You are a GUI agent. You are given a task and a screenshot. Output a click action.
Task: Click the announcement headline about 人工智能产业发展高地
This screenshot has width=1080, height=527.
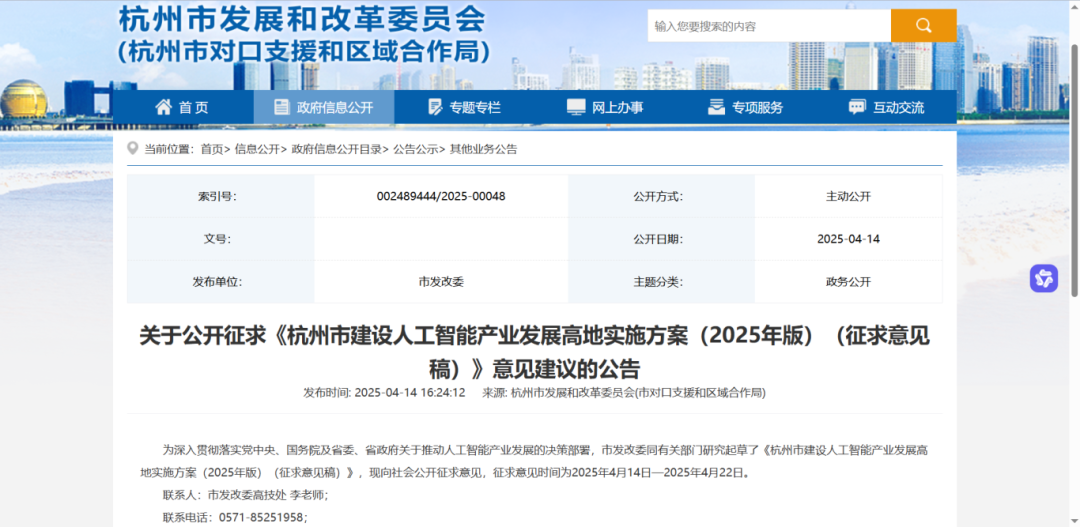coord(534,353)
